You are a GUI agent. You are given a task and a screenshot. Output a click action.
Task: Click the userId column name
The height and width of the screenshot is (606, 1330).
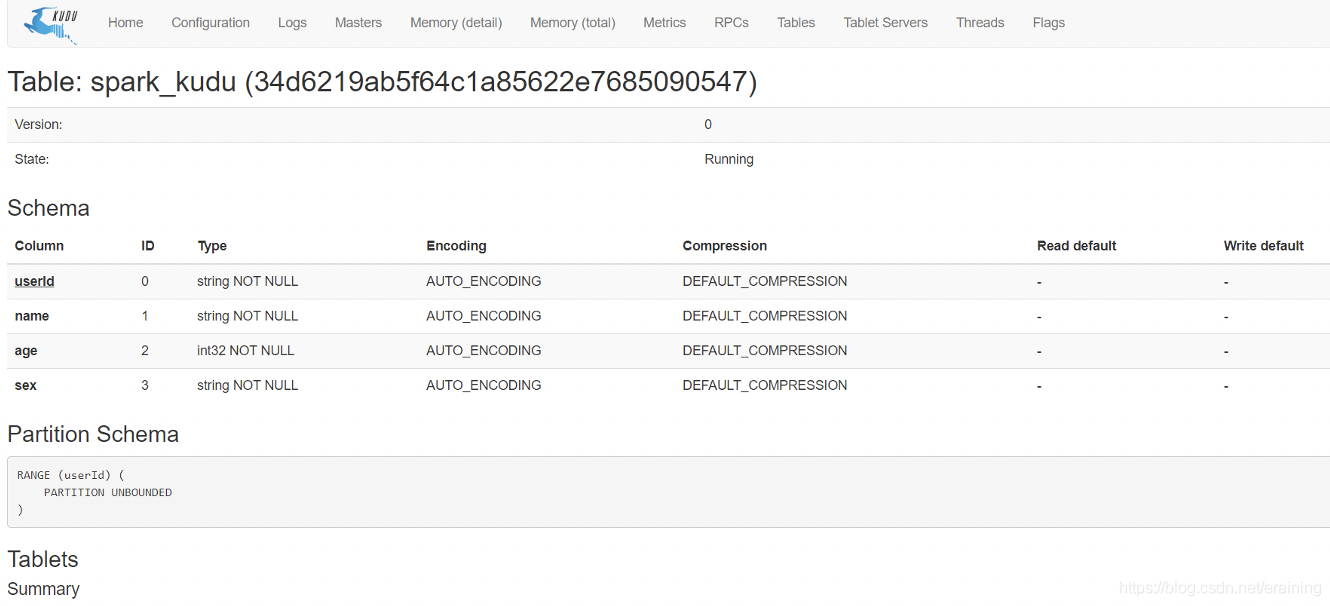[34, 281]
